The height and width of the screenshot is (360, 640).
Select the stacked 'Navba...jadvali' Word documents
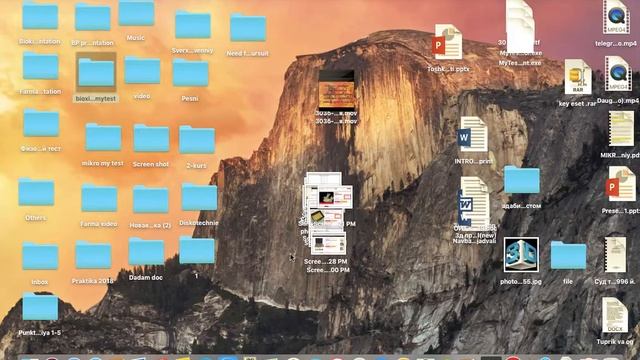pos(474,202)
